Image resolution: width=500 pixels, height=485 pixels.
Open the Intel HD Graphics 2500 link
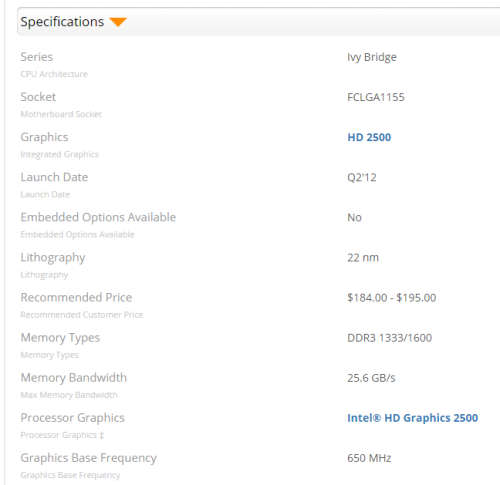[x=412, y=418]
